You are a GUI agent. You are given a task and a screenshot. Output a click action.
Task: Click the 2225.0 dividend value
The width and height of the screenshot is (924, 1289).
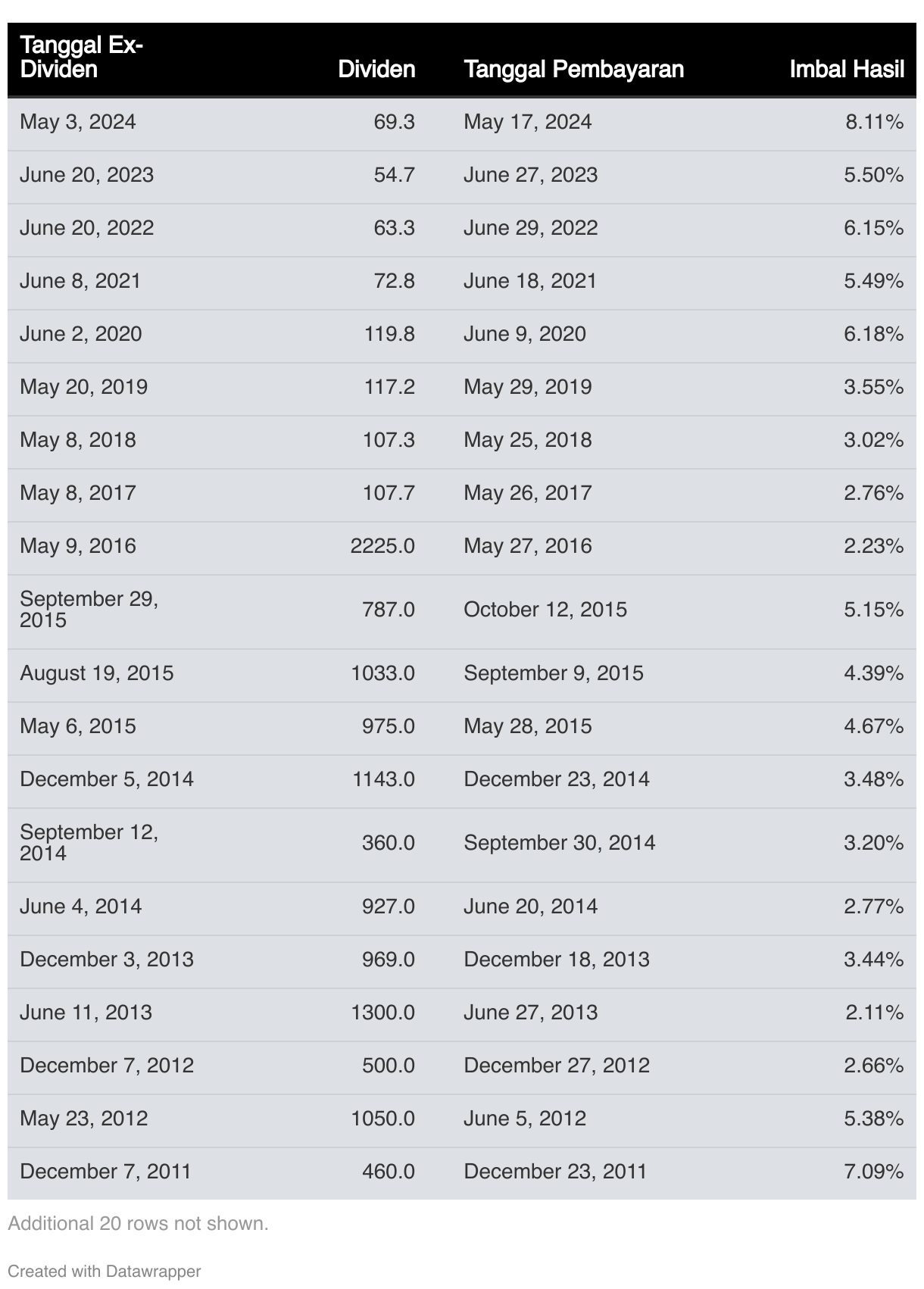[382, 546]
